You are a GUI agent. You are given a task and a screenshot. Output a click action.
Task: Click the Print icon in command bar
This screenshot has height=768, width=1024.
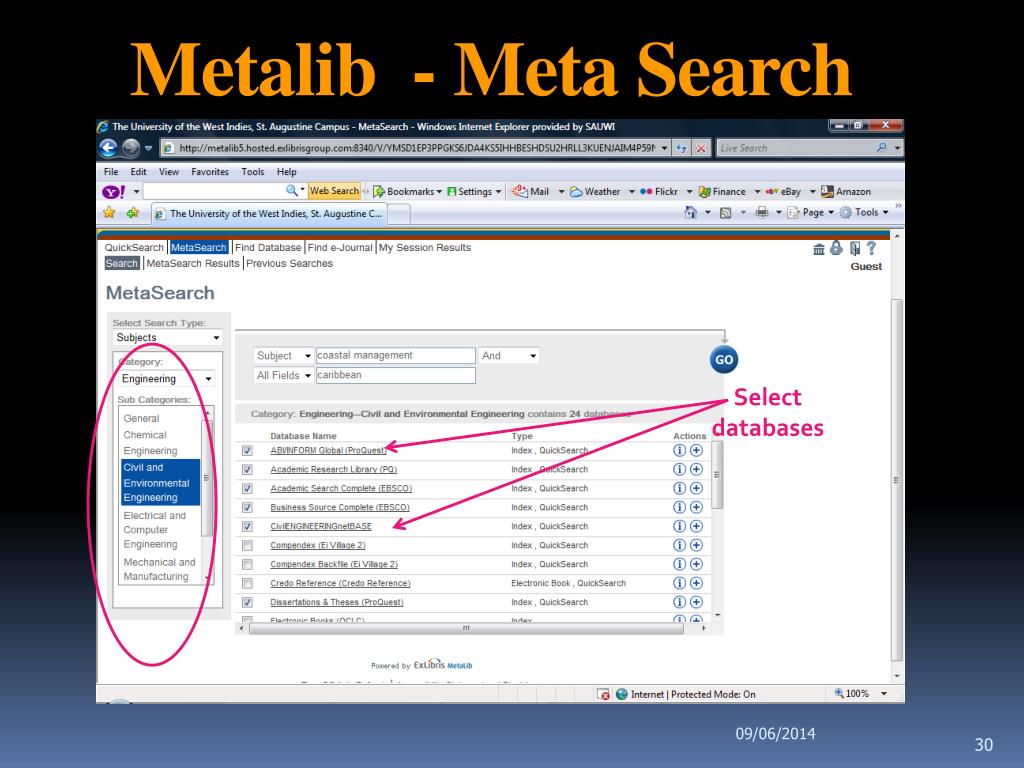click(x=761, y=212)
